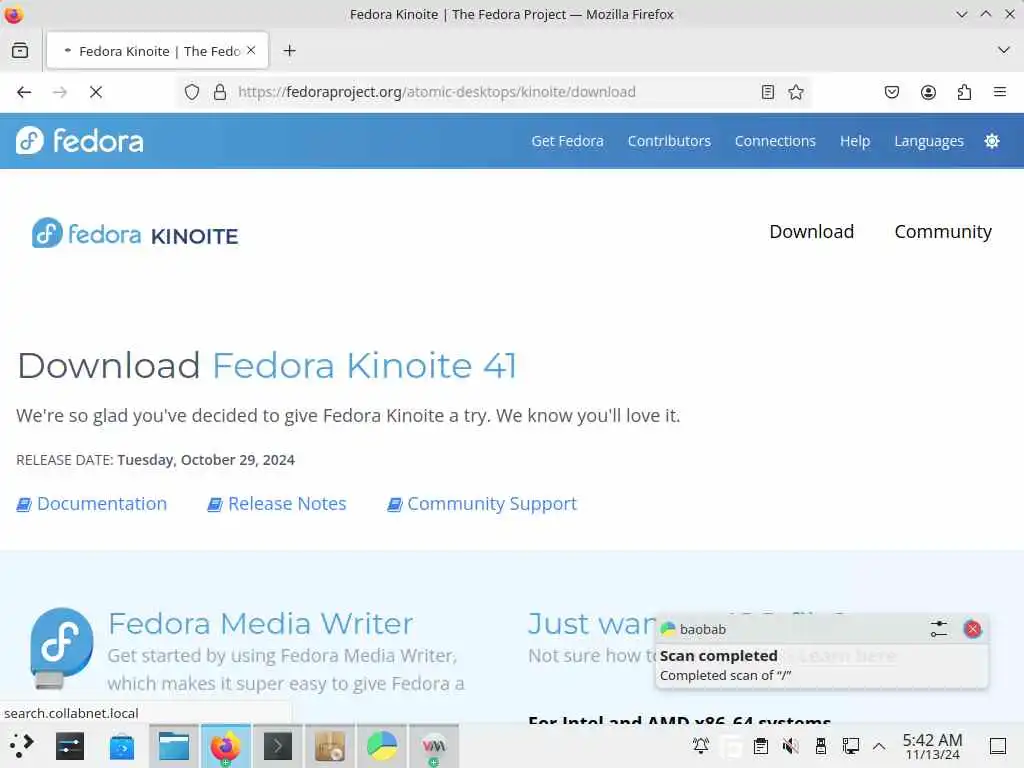Open a new tab with the plus button
Image resolution: width=1024 pixels, height=768 pixels.
click(289, 50)
